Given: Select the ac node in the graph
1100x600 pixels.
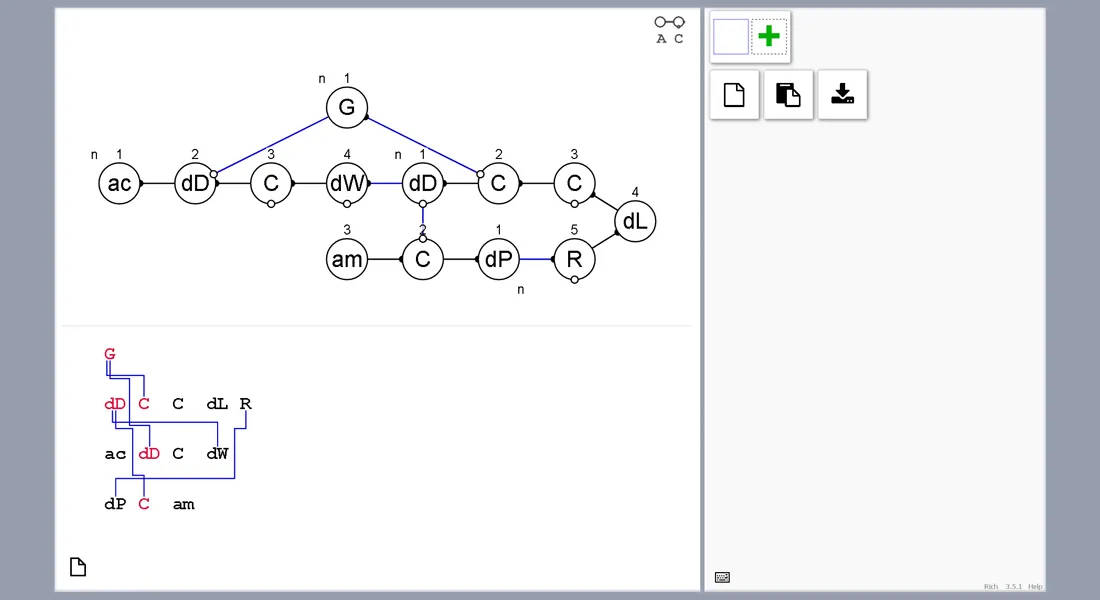Looking at the screenshot, I should point(119,184).
